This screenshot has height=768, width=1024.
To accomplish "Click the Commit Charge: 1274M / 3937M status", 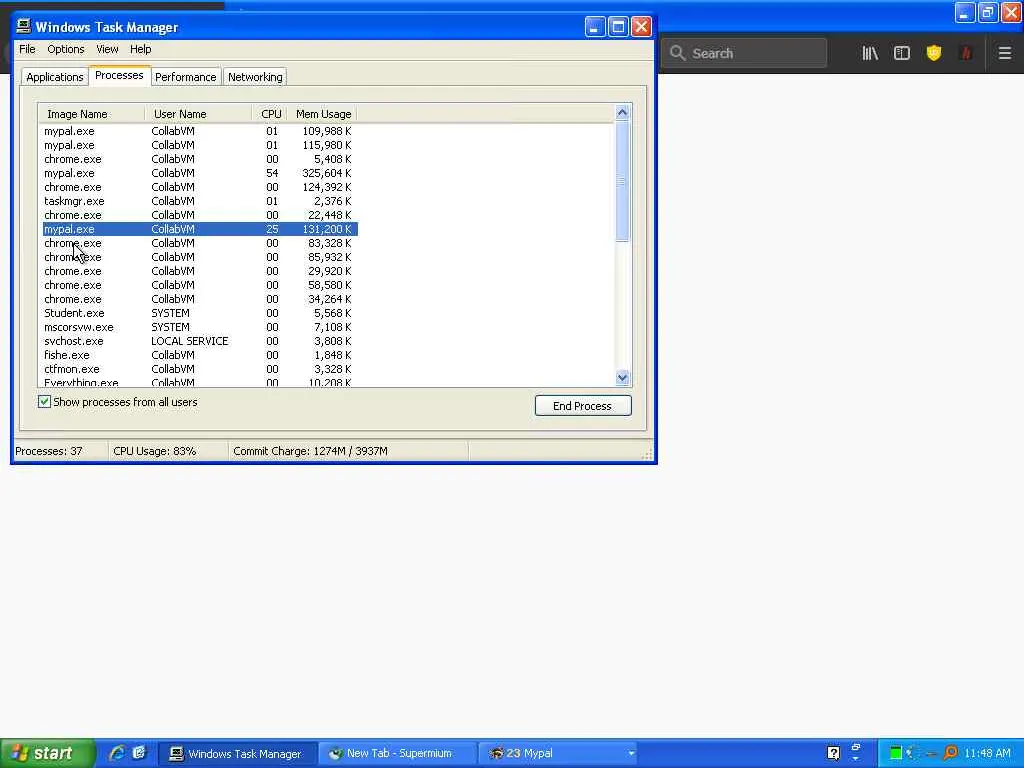I will click(310, 451).
